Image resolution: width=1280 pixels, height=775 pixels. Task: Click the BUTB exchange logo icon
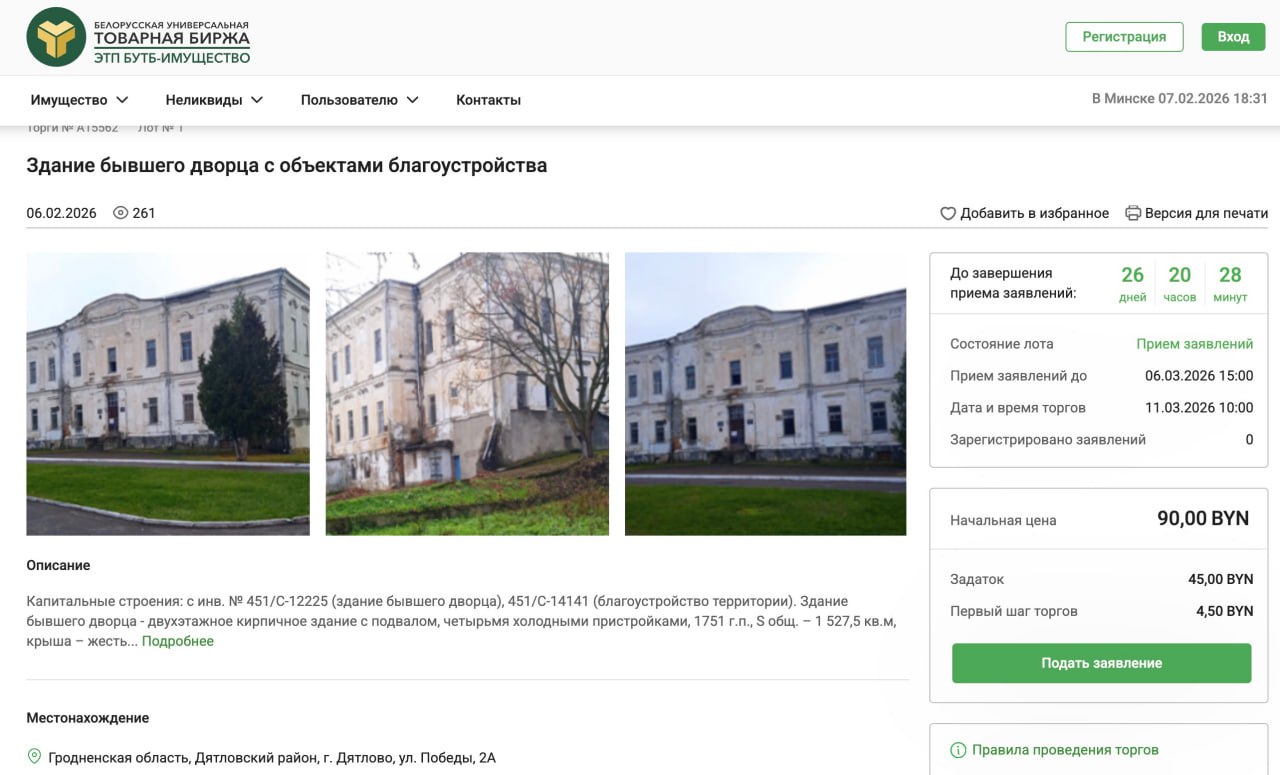point(56,37)
